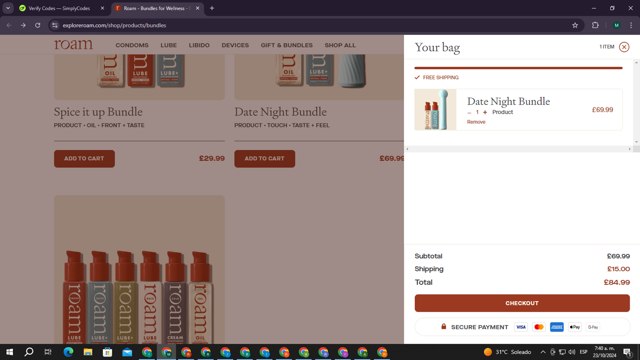Select the Google Pay icon
Image resolution: width=640 pixels, height=360 pixels.
(593, 327)
